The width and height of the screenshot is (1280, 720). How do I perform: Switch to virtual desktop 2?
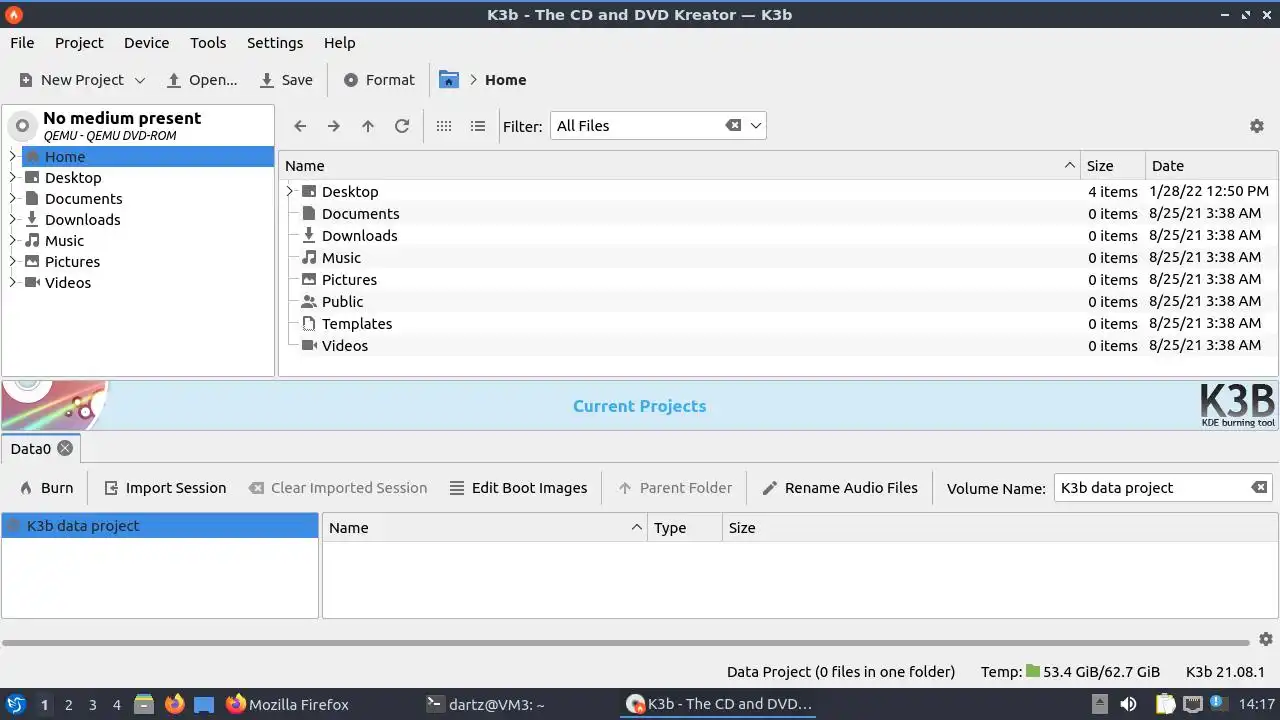click(68, 705)
